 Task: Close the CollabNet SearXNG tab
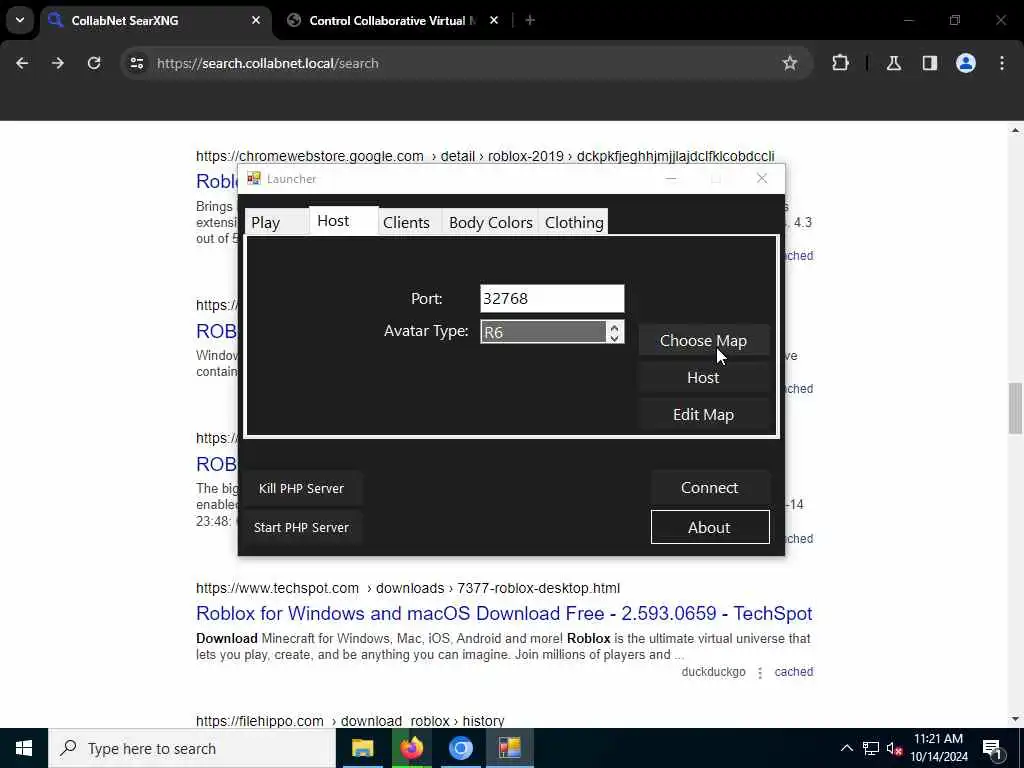pos(256,20)
